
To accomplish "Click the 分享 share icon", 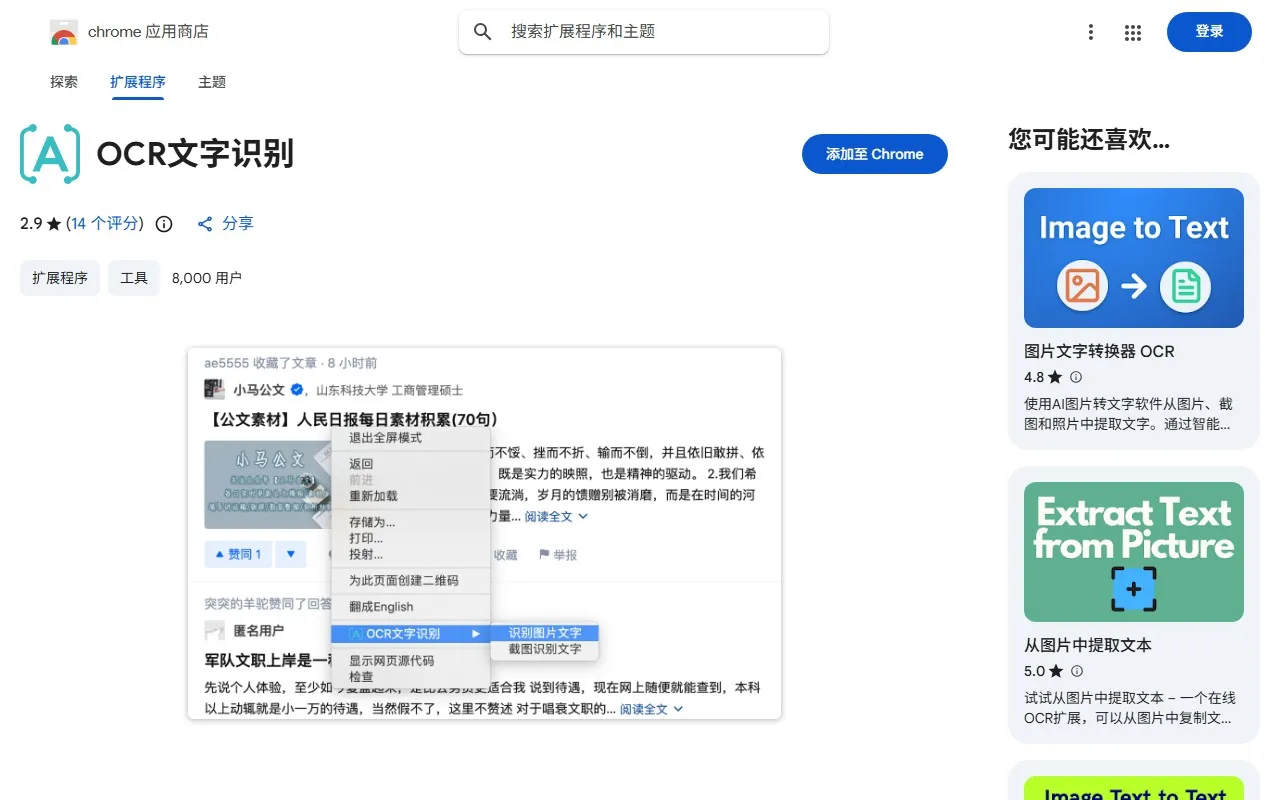I will [205, 224].
